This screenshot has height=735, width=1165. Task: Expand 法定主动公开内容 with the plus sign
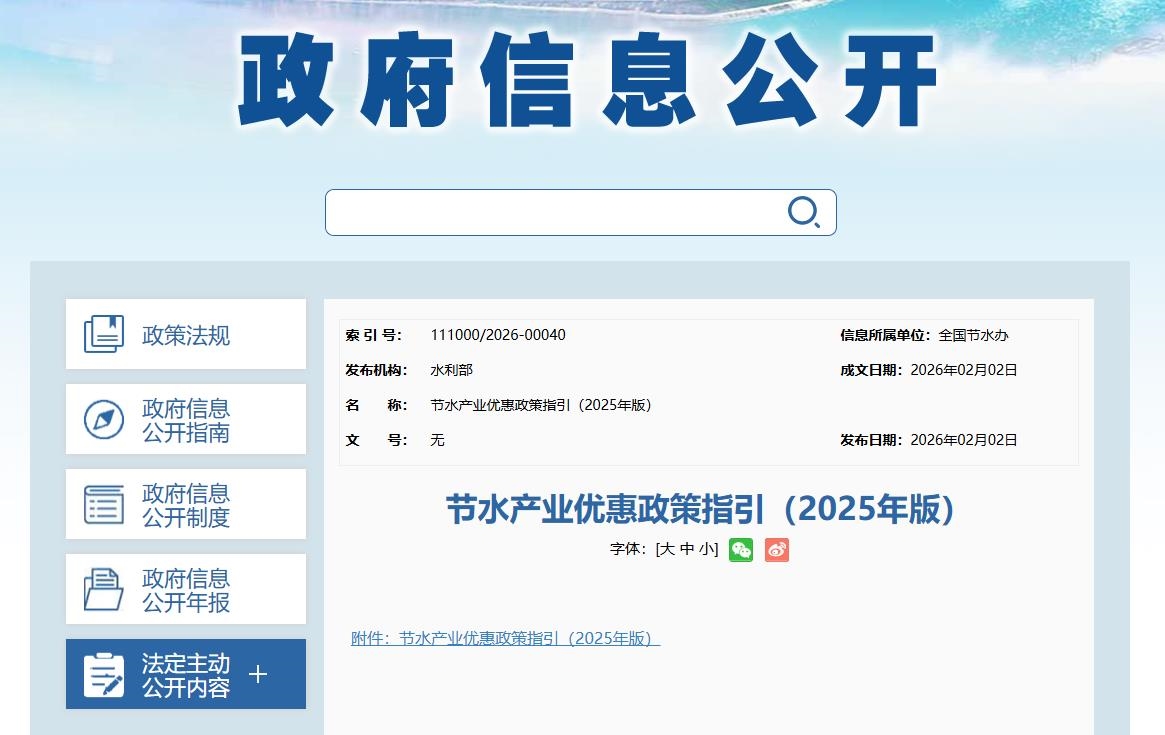pos(258,674)
